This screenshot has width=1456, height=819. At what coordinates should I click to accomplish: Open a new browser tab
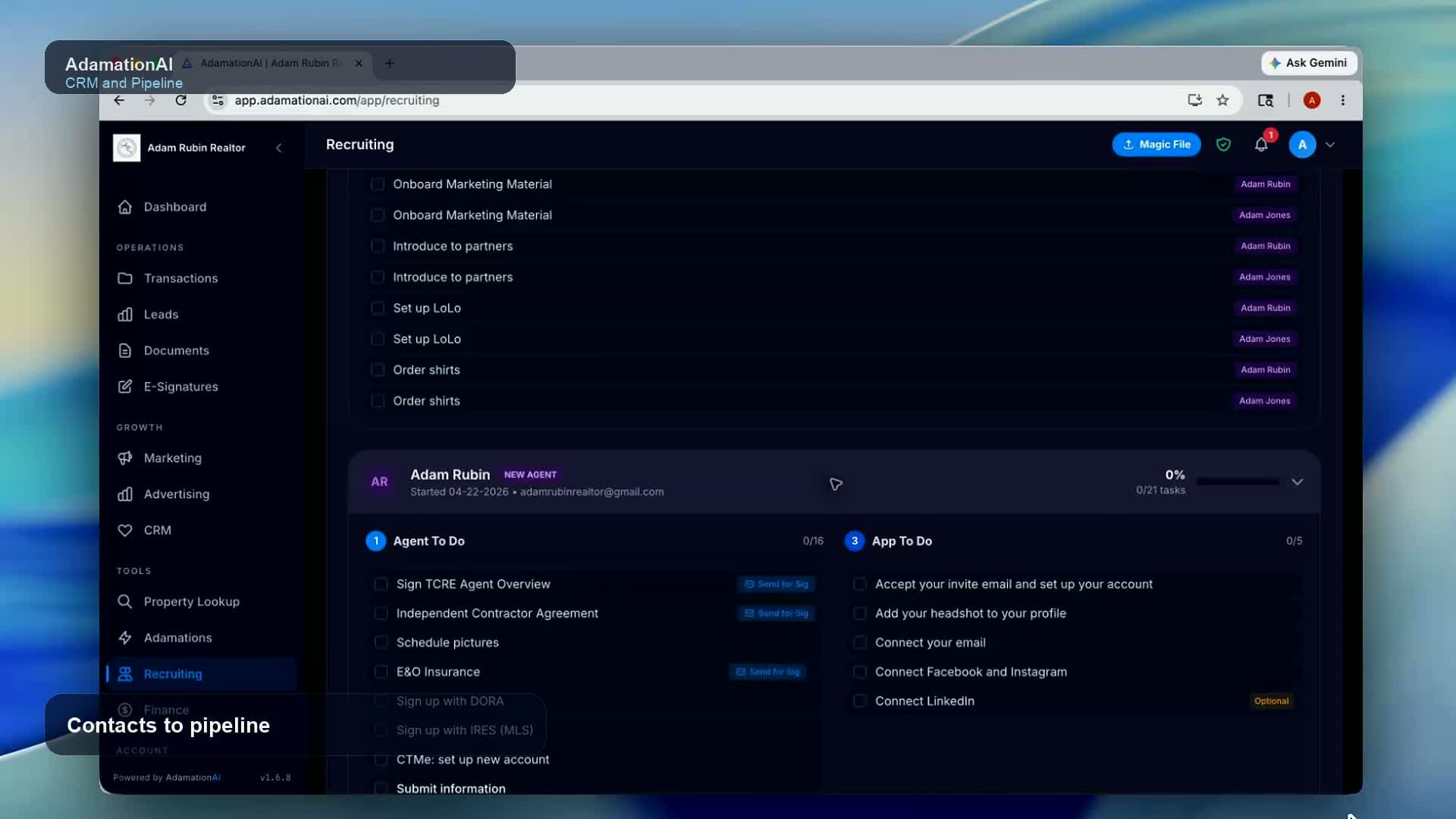point(389,64)
